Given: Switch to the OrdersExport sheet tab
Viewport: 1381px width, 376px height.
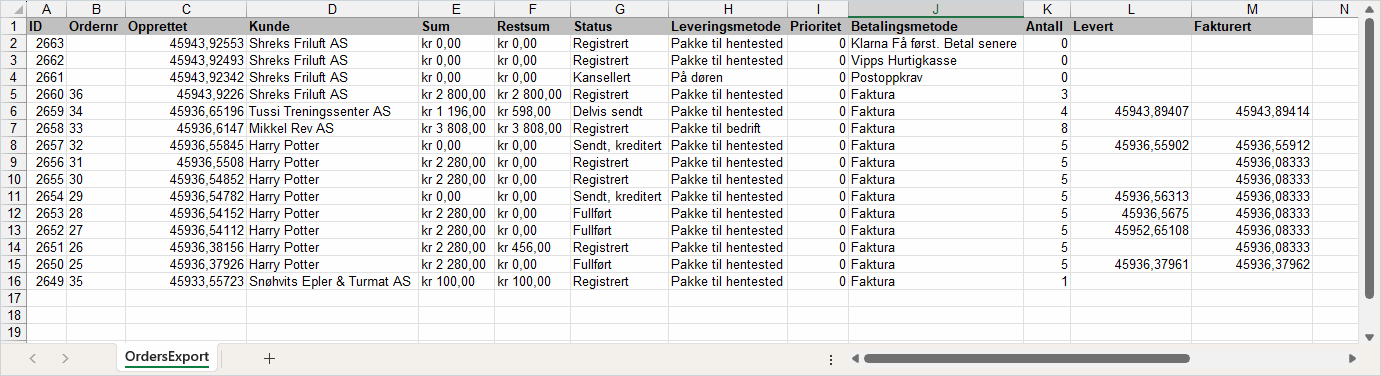Looking at the screenshot, I should tap(167, 357).
